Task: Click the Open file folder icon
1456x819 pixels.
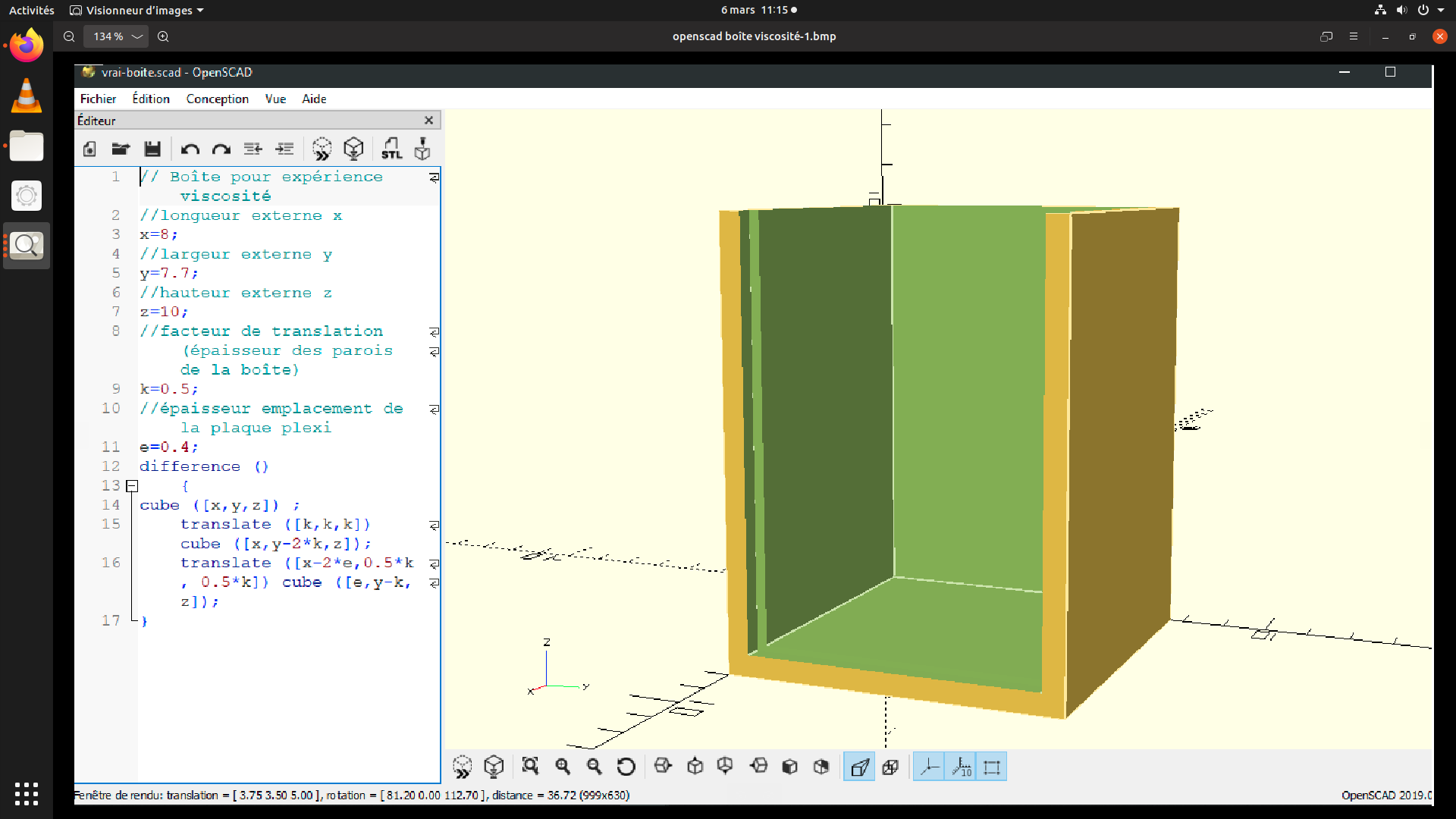Action: click(x=121, y=149)
